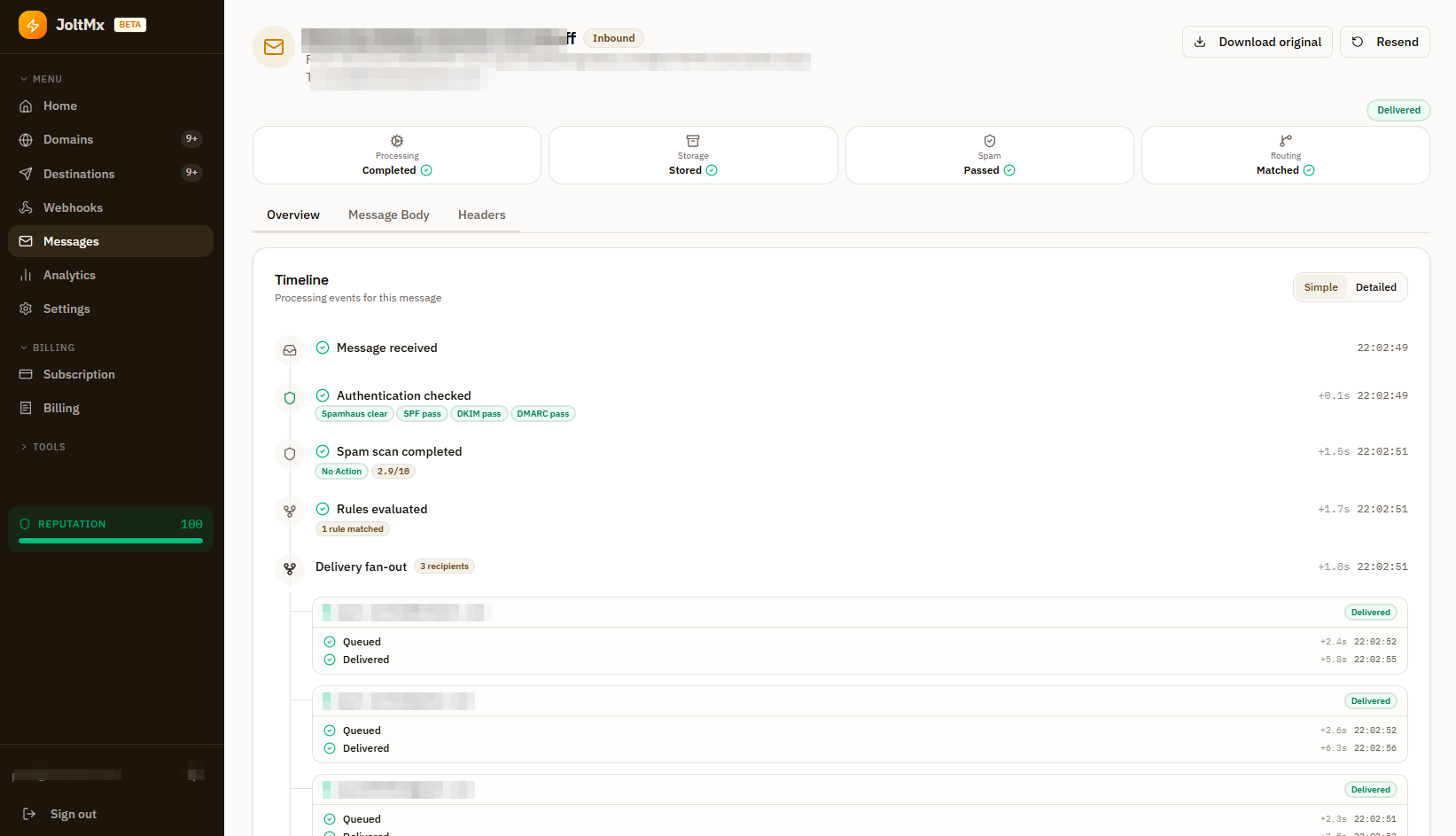The image size is (1456, 836).
Task: Click the Delivery fan-out timeline icon
Action: point(290,569)
